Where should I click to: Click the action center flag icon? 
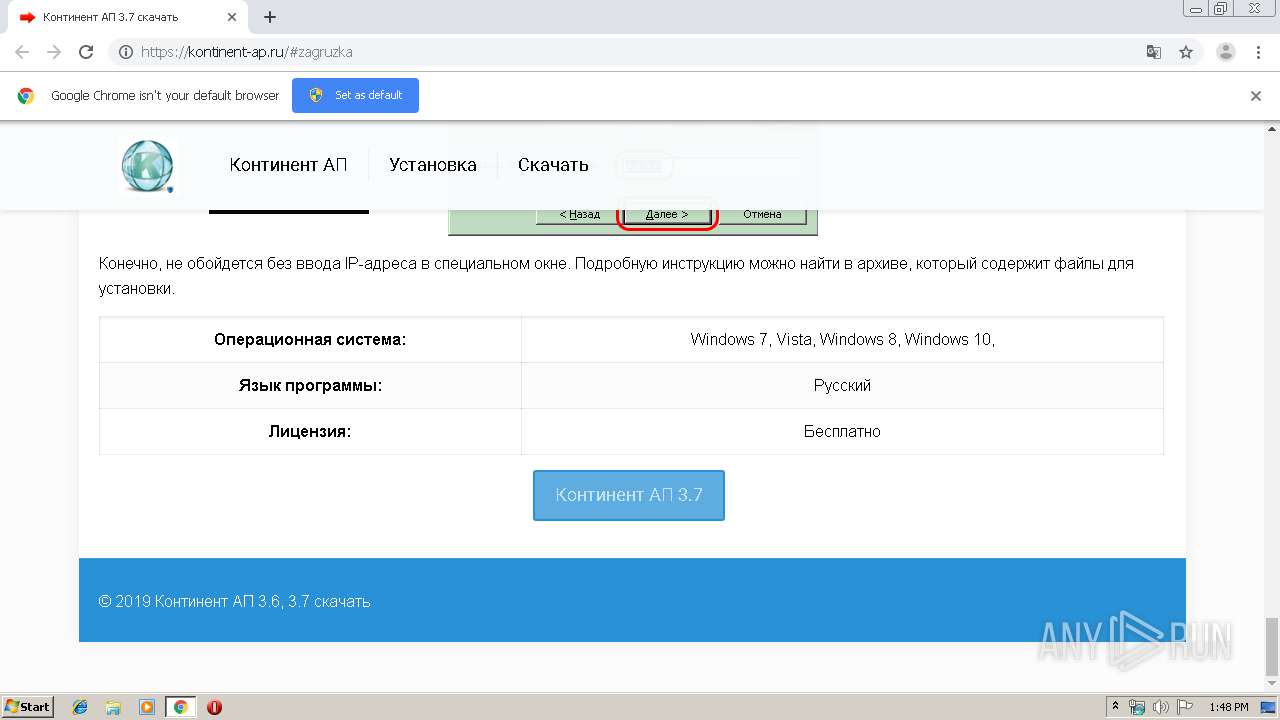click(1185, 707)
